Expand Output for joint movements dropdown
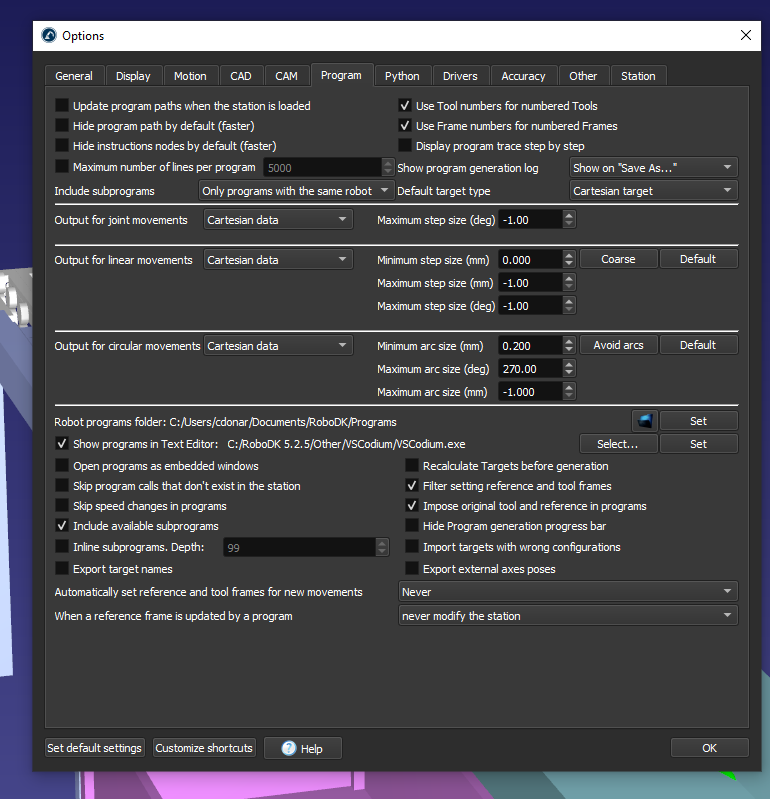The width and height of the screenshot is (770, 799). [278, 220]
